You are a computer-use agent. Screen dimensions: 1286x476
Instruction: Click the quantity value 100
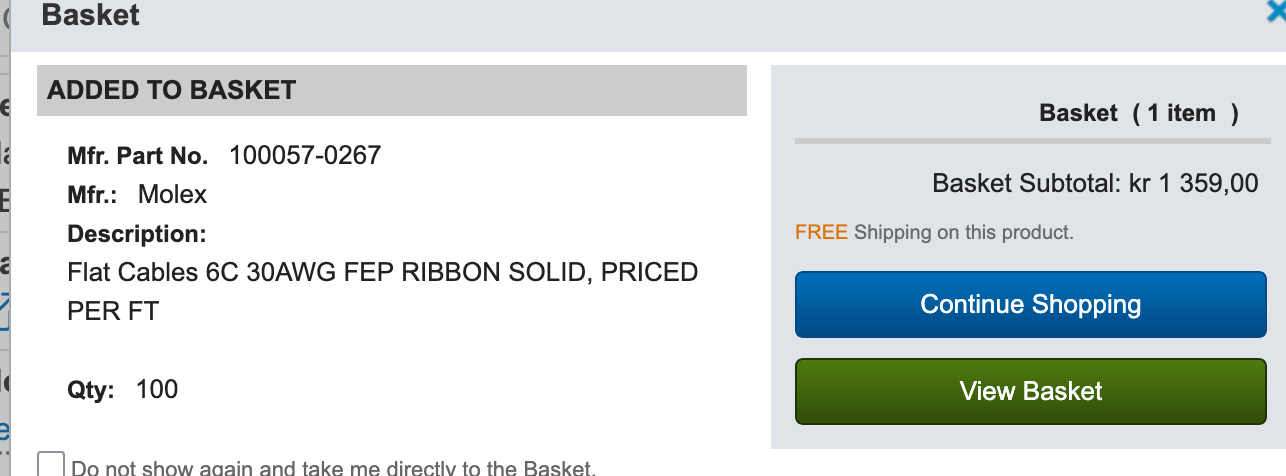click(157, 389)
